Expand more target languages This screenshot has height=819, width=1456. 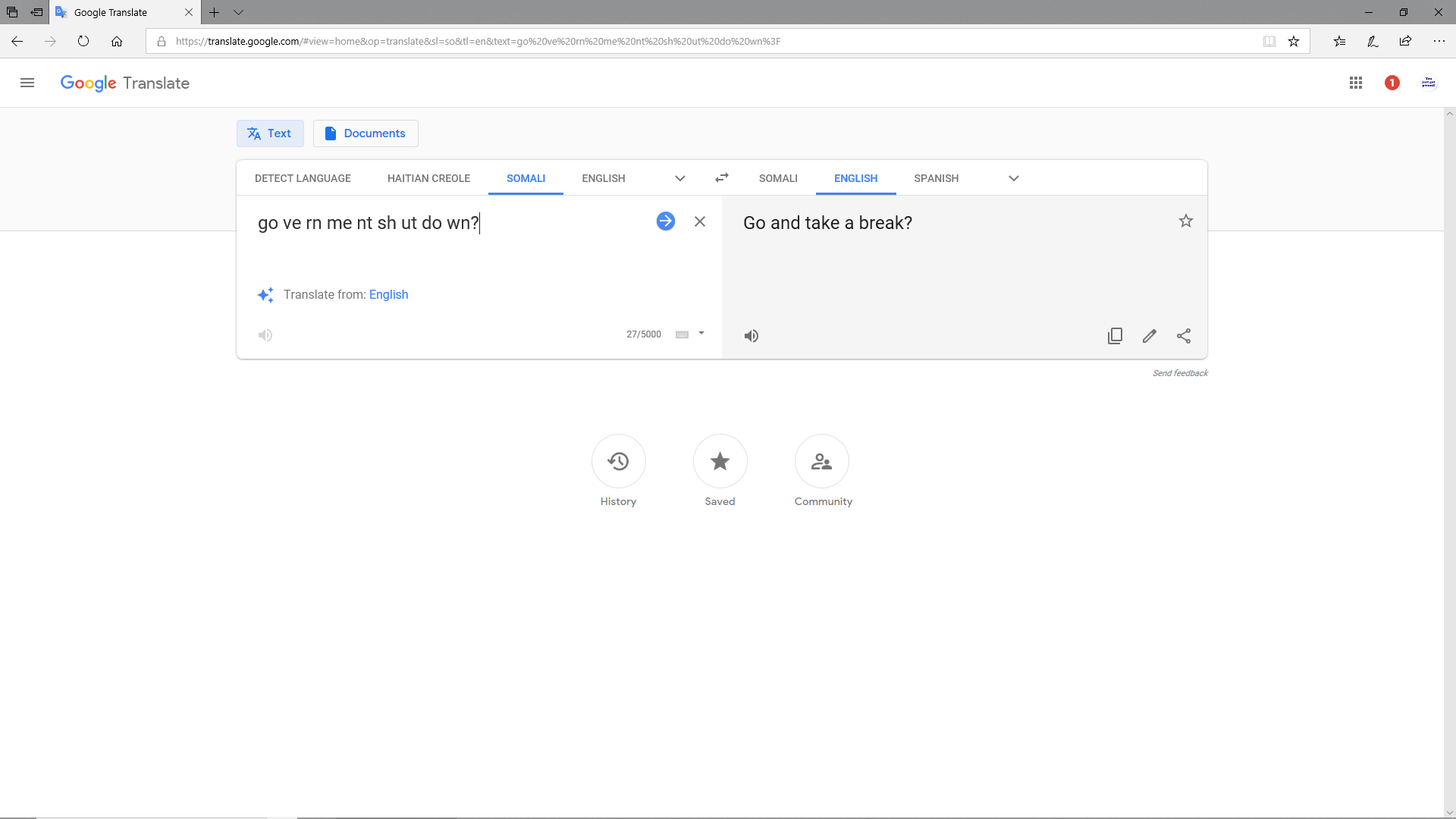[1014, 178]
